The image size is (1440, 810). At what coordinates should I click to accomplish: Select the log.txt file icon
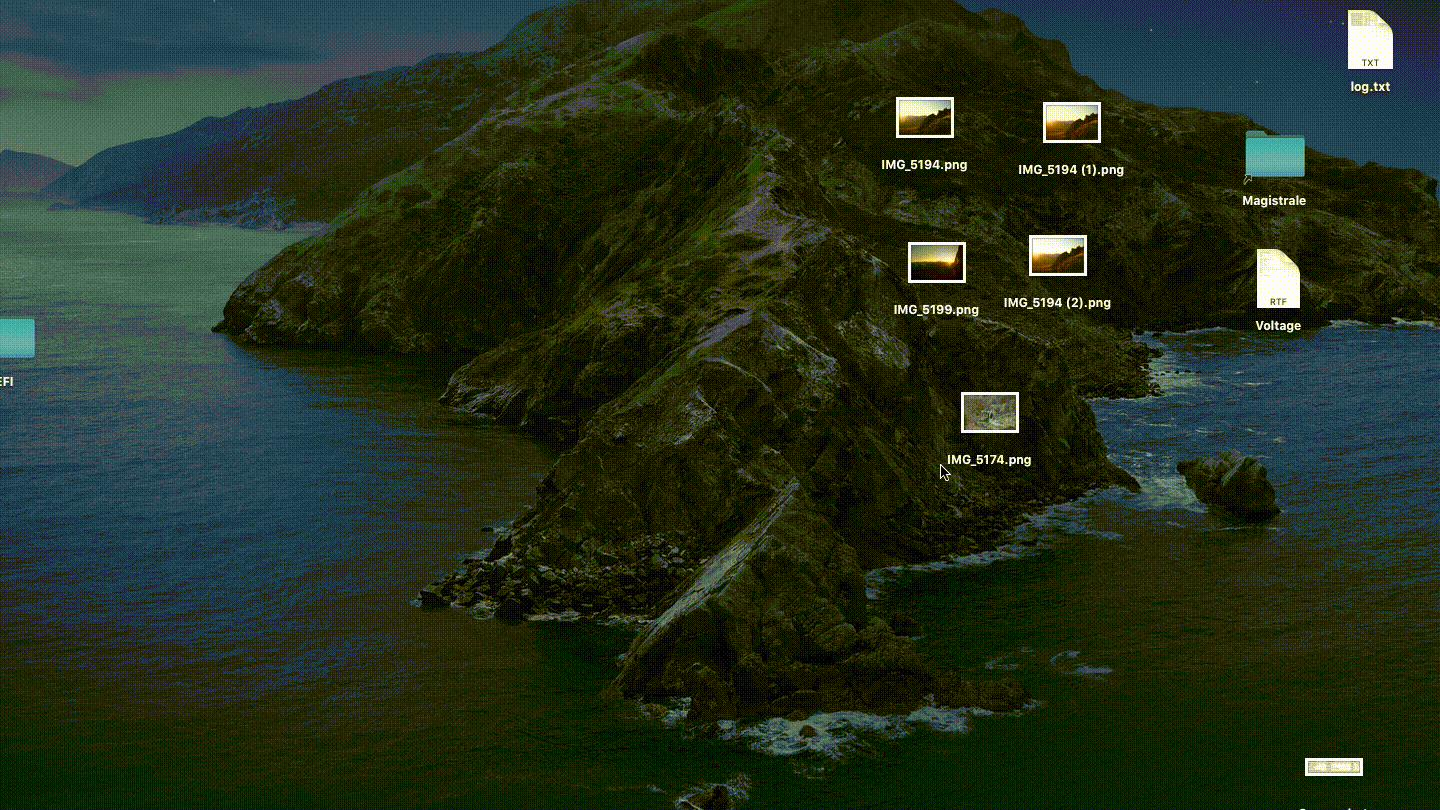(x=1370, y=40)
